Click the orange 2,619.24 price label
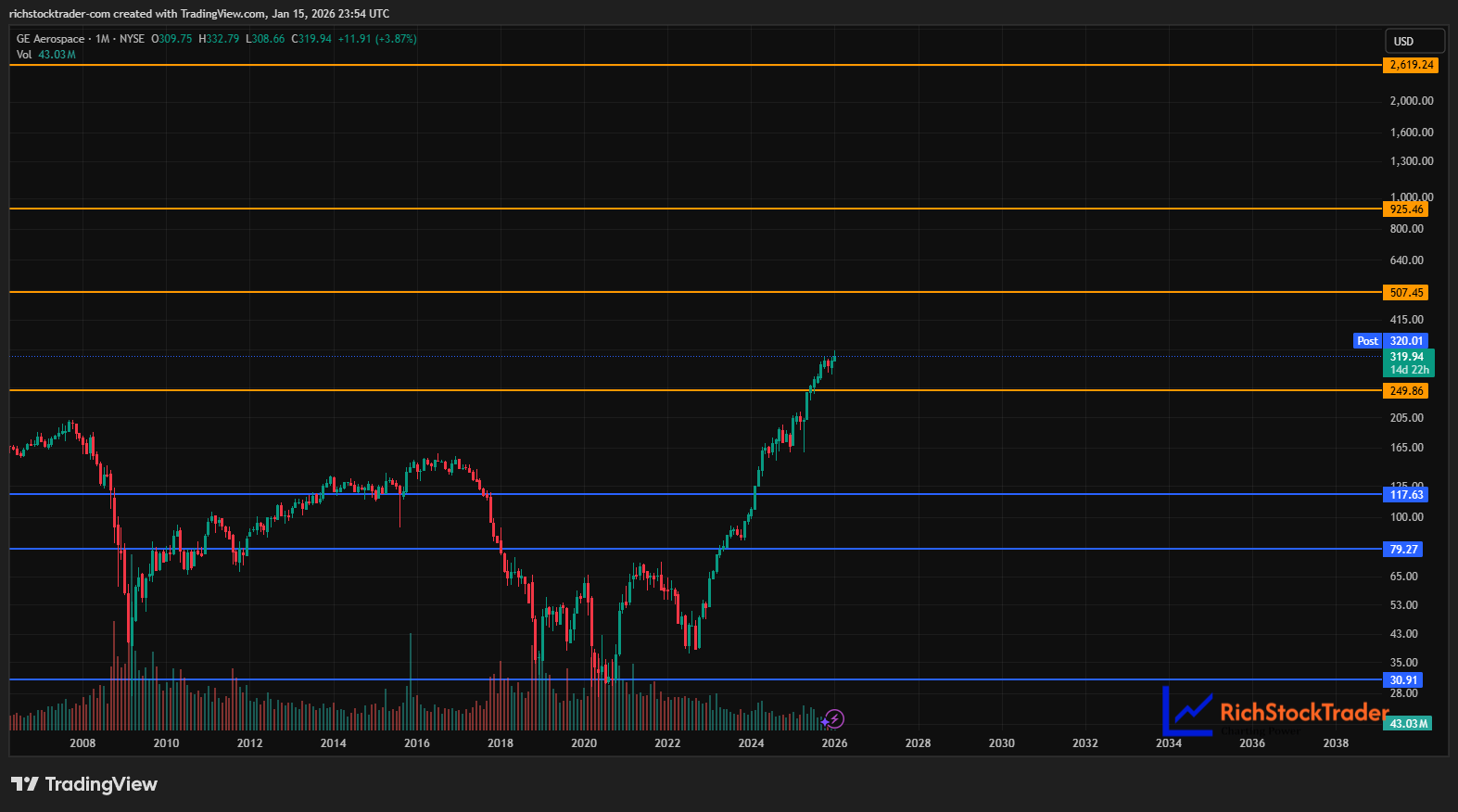Viewport: 1458px width, 812px height. [1411, 65]
